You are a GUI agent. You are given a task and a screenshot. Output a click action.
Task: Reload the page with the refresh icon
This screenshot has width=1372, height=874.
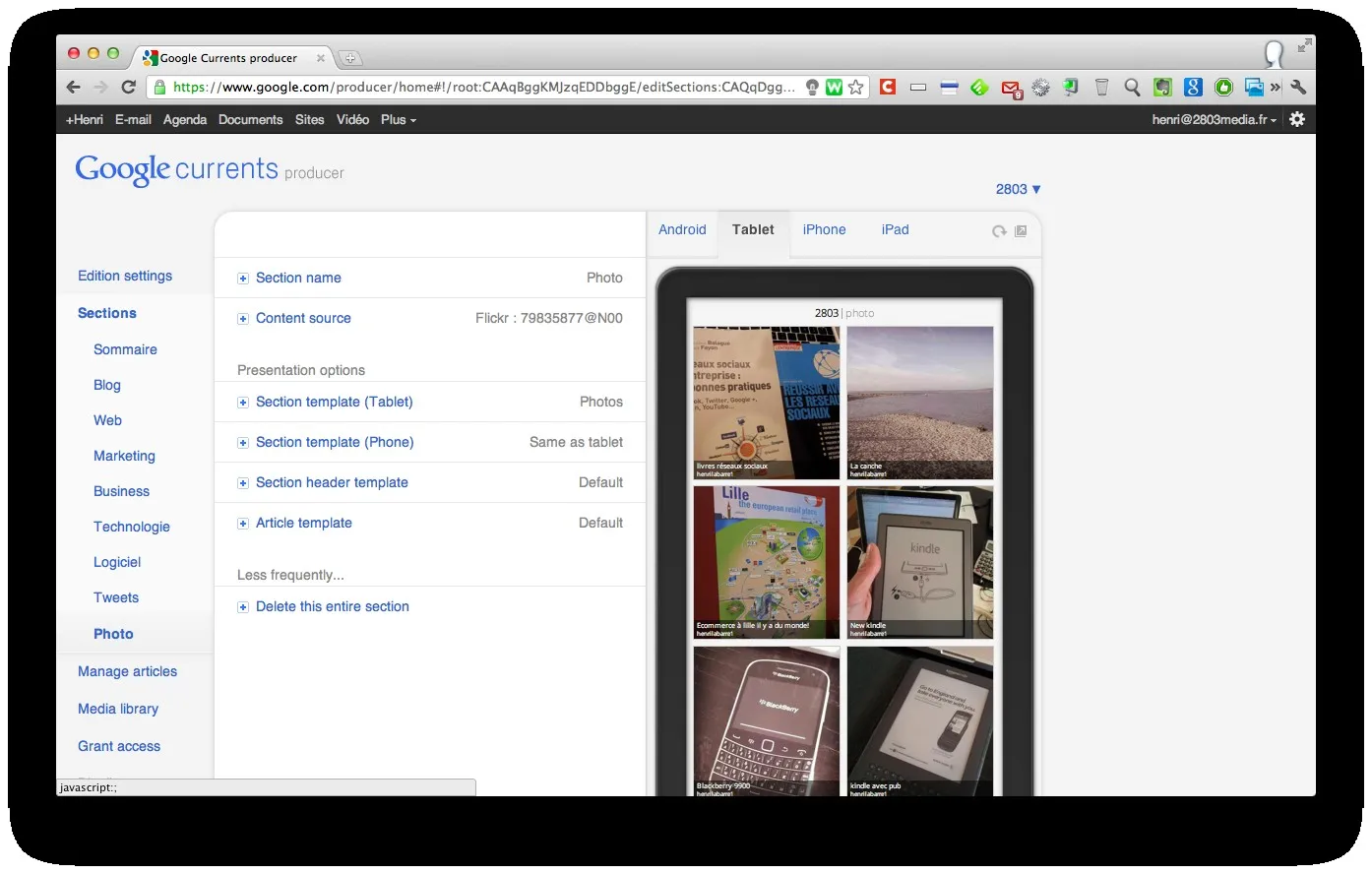pyautogui.click(x=128, y=87)
